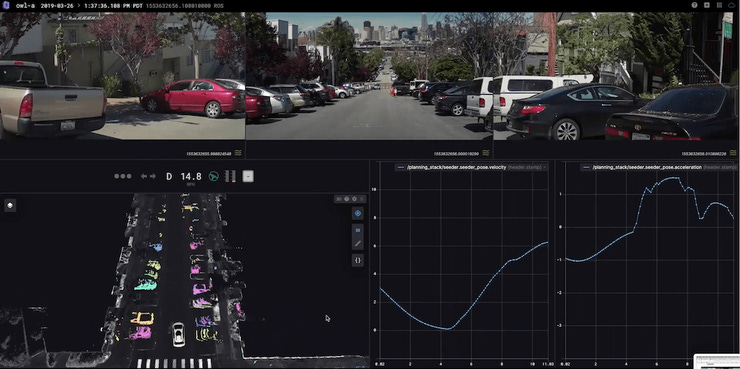
Task: Open the left camera panel's yellow settings icon
Action: click(x=238, y=153)
